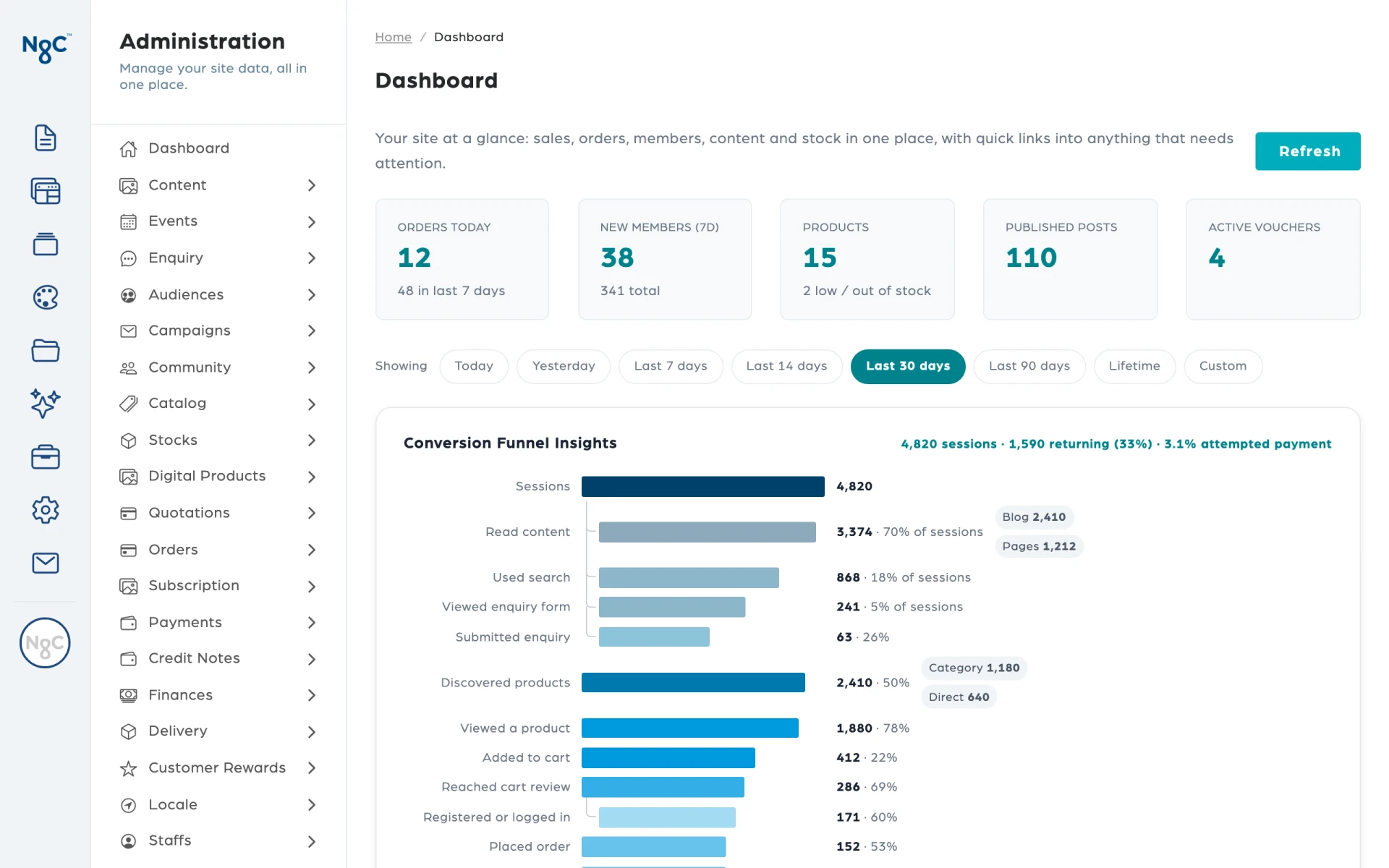1389x868 pixels.
Task: Click the Locale compass icon
Action: (128, 805)
